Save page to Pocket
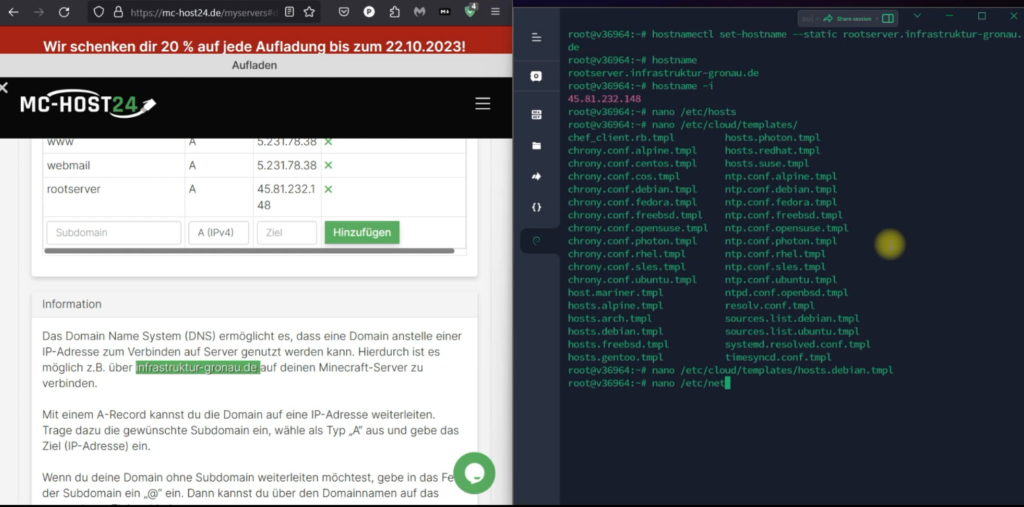 click(x=343, y=12)
